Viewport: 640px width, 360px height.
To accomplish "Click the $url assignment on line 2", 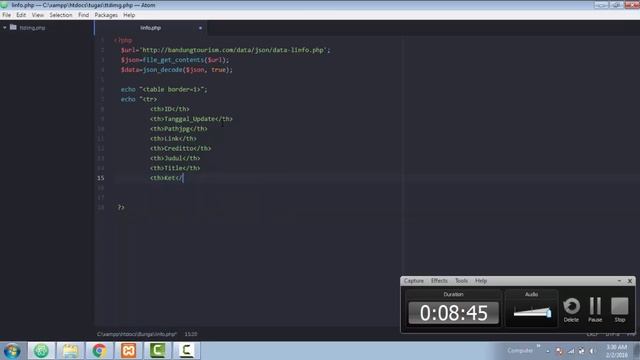I will 225,50.
